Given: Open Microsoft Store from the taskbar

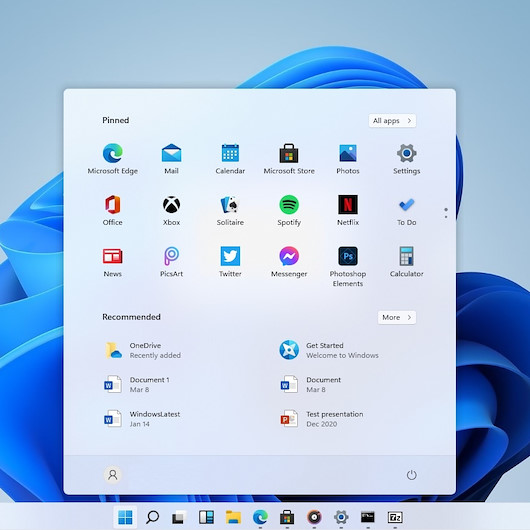Looking at the screenshot, I should (x=287, y=517).
